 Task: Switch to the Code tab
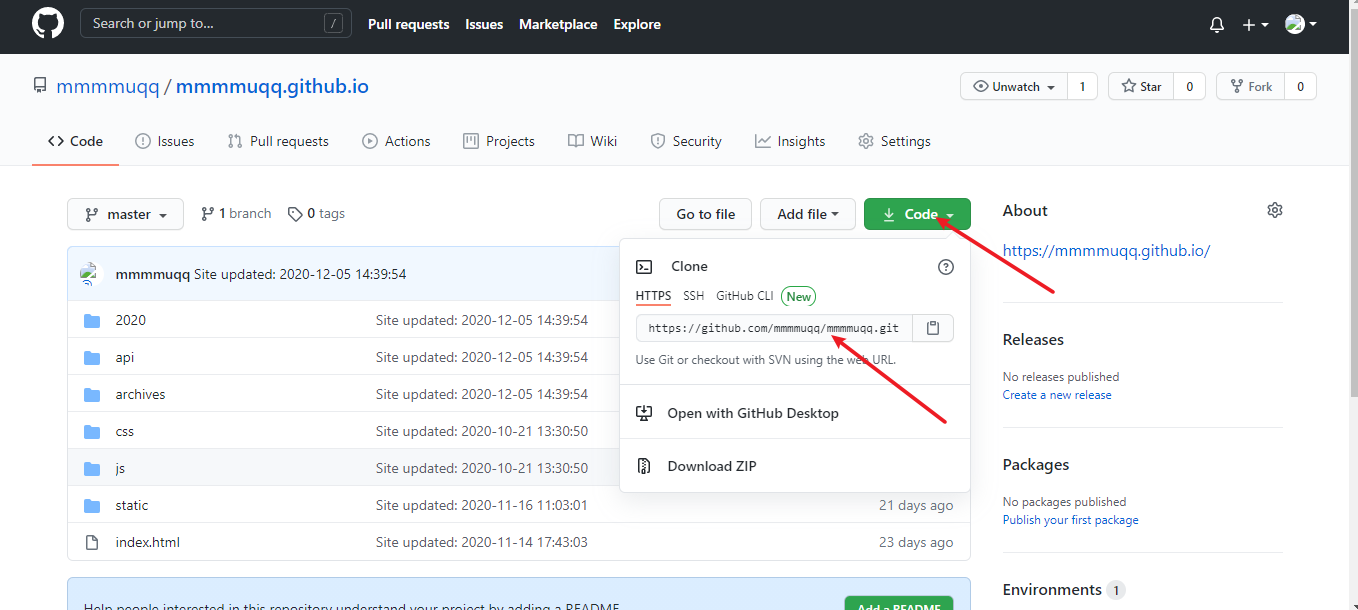pyautogui.click(x=75, y=141)
